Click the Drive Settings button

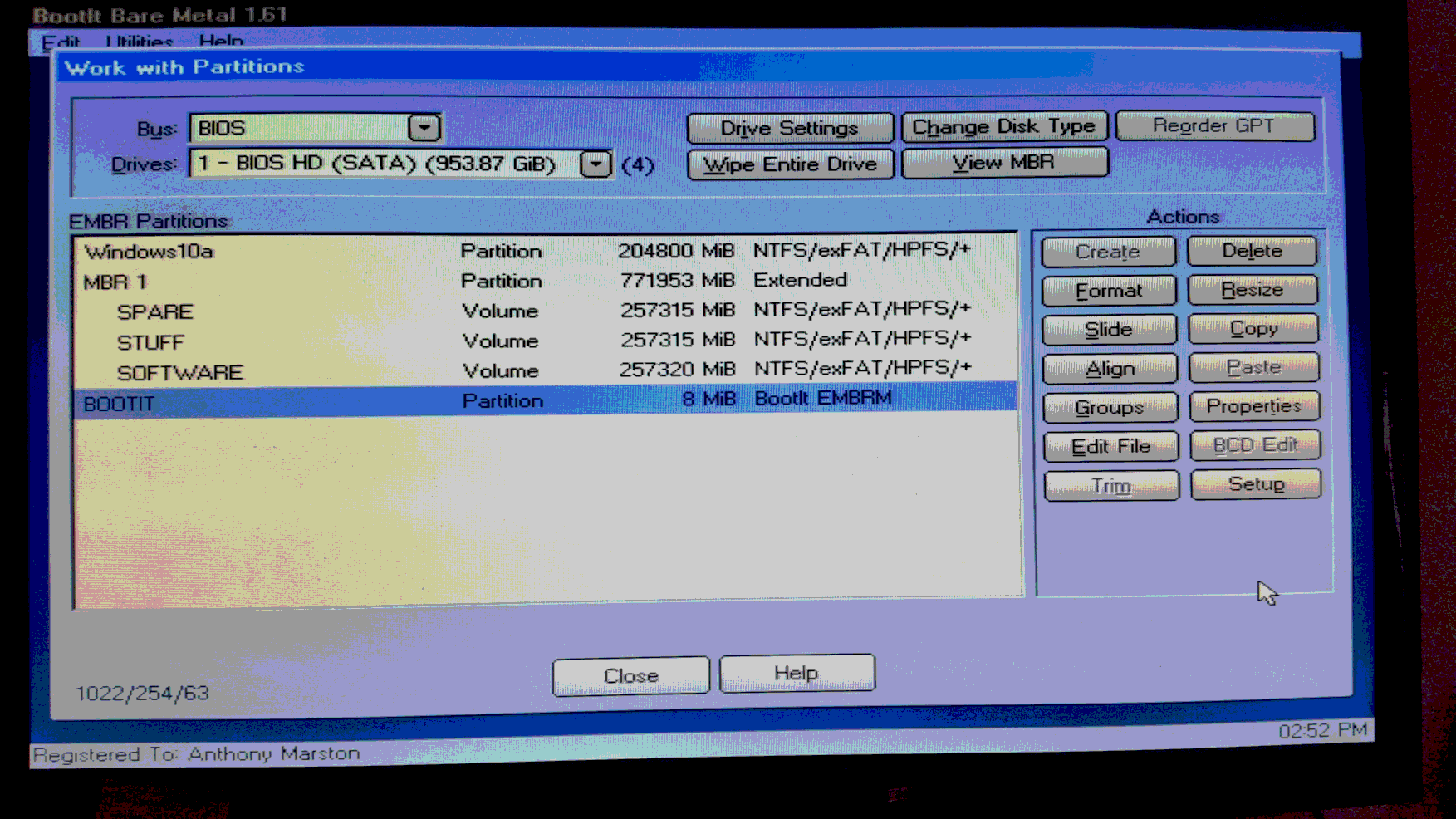[x=790, y=128]
